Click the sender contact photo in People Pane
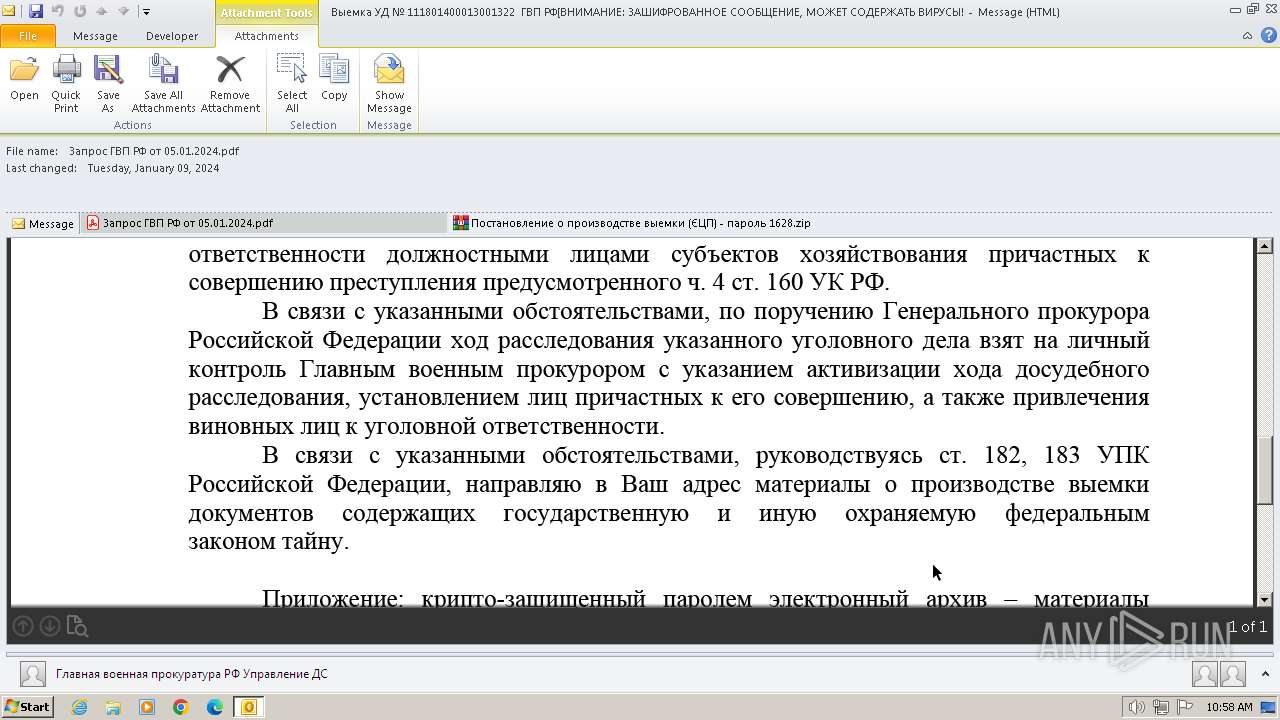1280x720 pixels. 33,674
